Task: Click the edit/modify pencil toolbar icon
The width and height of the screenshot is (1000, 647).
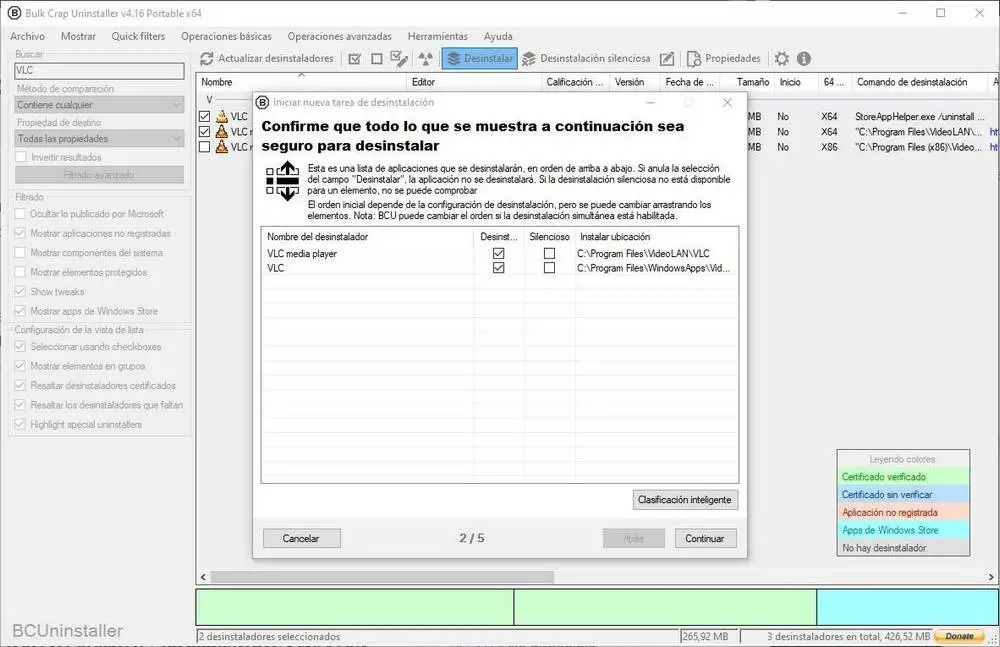Action: click(x=667, y=59)
